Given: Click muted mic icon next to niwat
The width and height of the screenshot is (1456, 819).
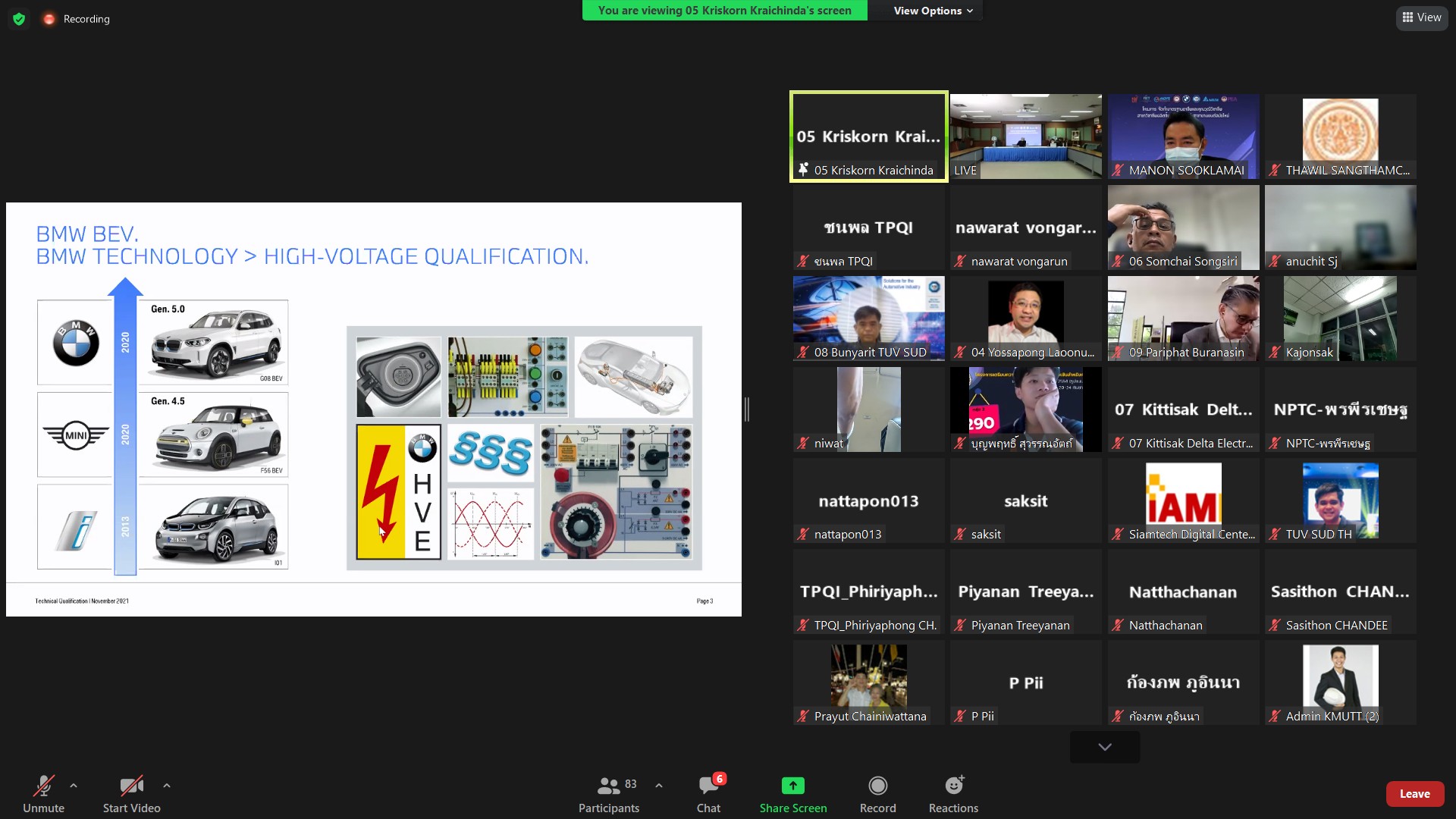Looking at the screenshot, I should pyautogui.click(x=803, y=443).
